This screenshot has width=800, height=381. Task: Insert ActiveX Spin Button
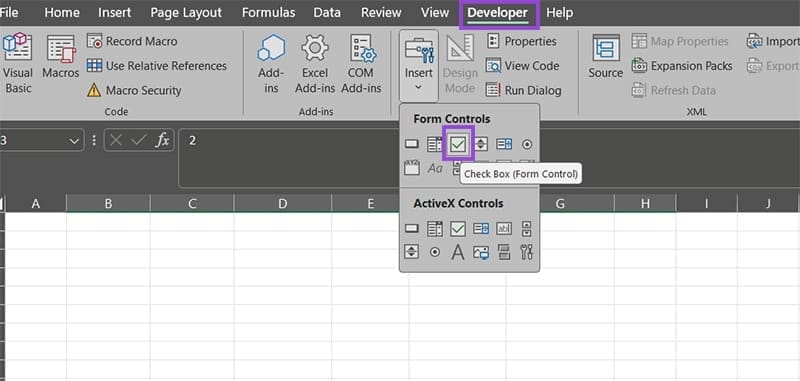(x=411, y=252)
